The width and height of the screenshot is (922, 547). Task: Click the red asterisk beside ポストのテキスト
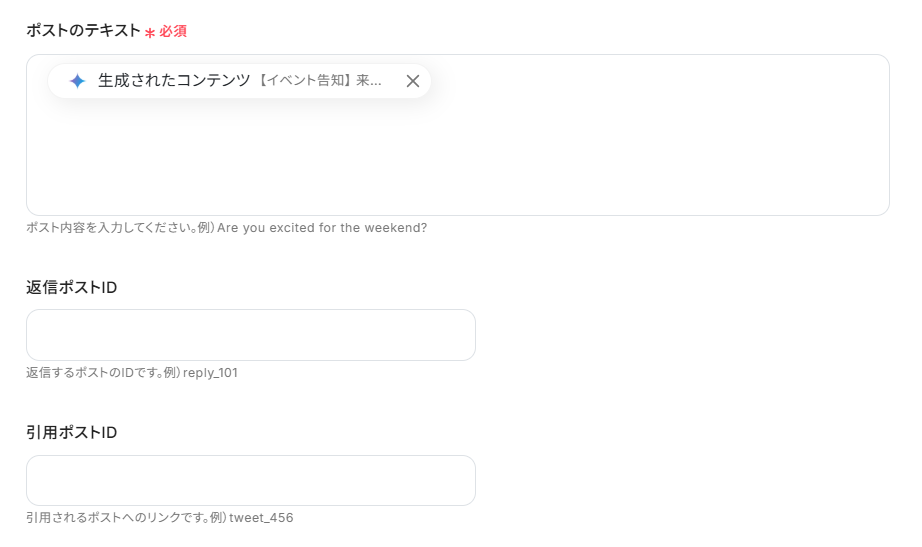click(150, 33)
